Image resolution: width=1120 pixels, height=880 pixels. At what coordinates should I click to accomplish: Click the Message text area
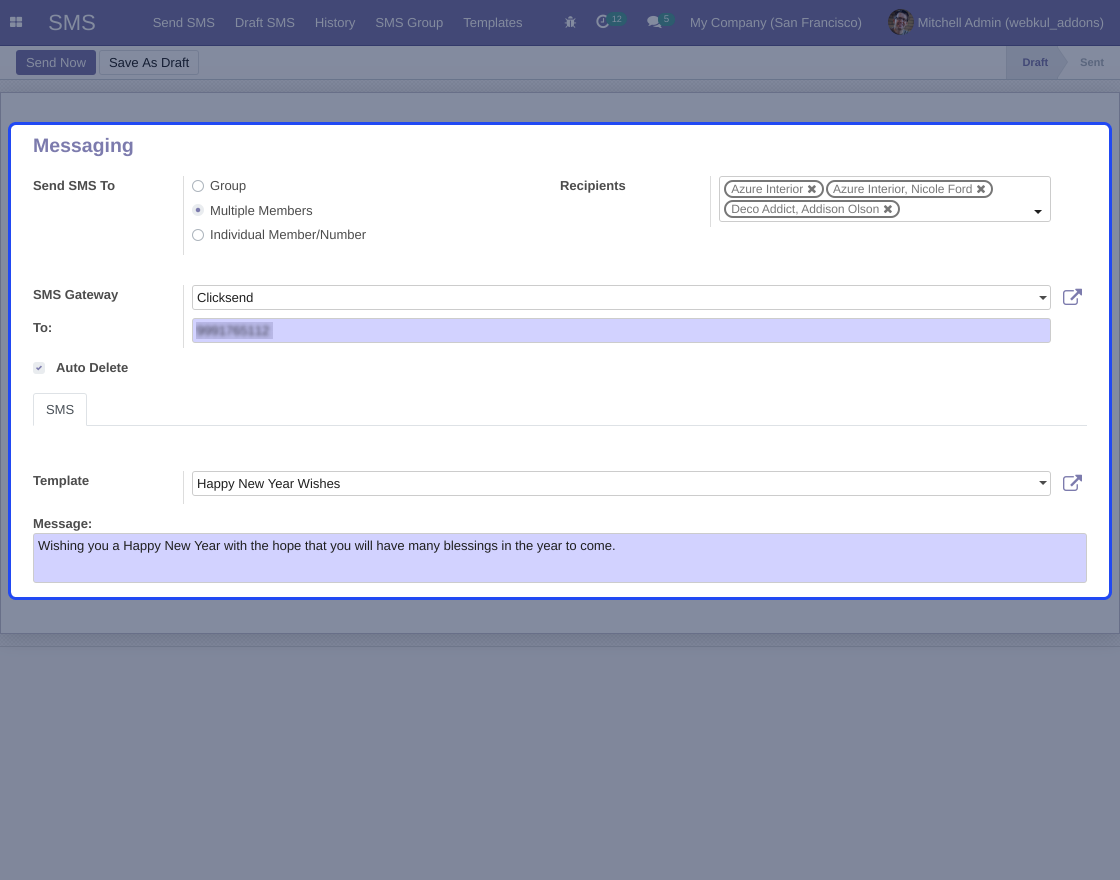point(560,558)
